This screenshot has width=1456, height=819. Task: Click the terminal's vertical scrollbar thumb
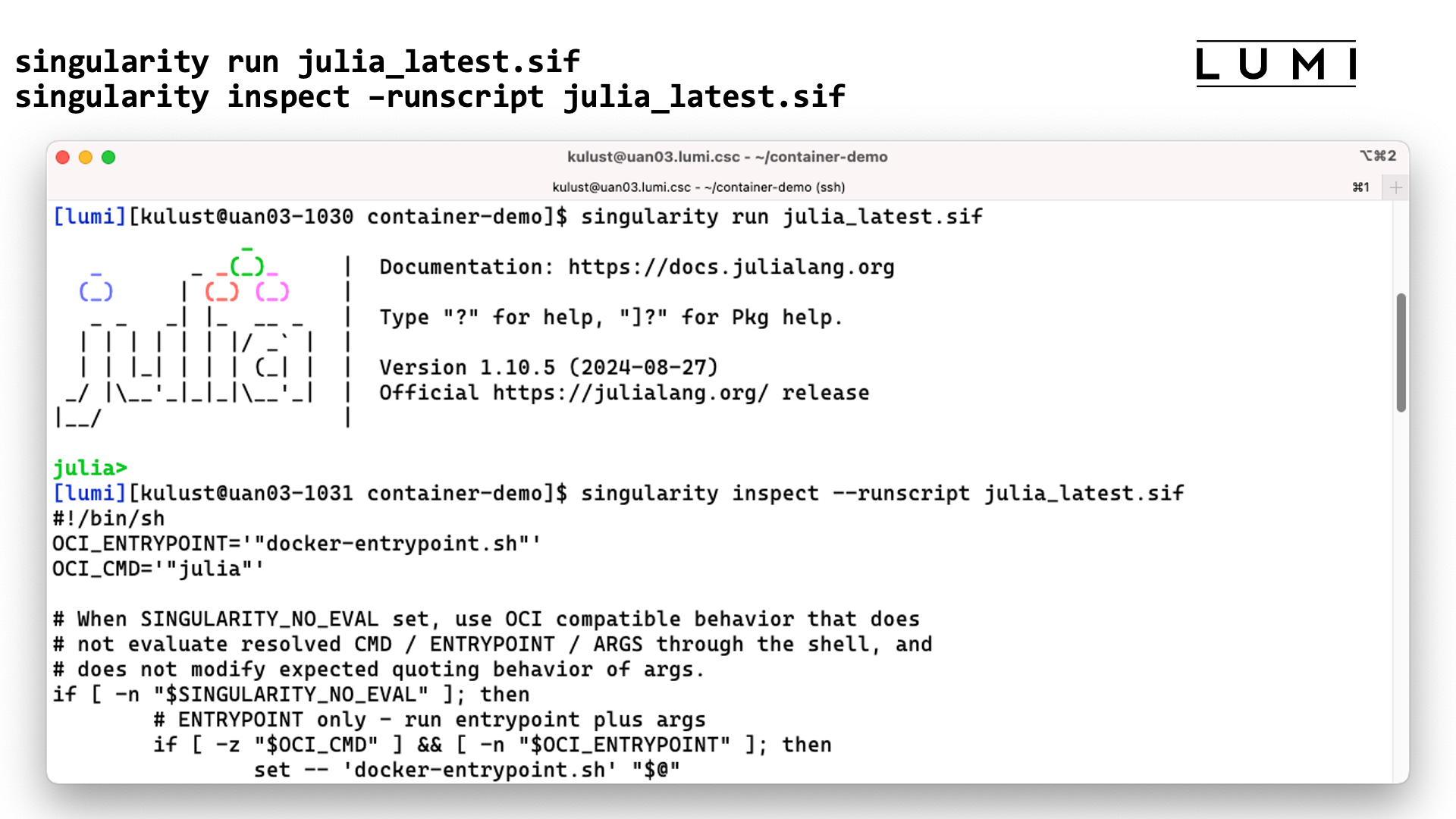click(x=1401, y=353)
